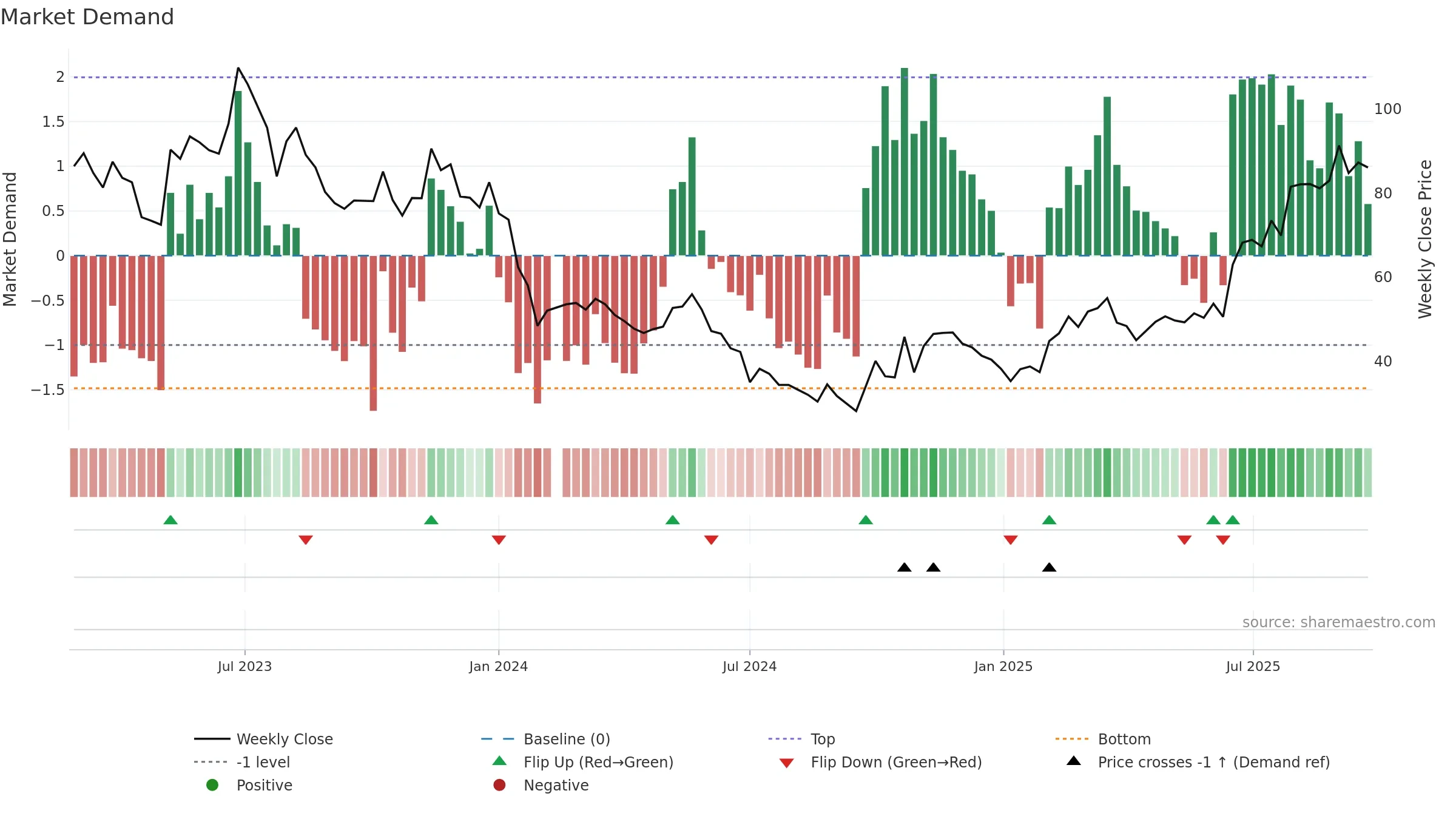This screenshot has height=819, width=1456.
Task: Click the green Flip Up marker in late 2023
Action: 431,520
